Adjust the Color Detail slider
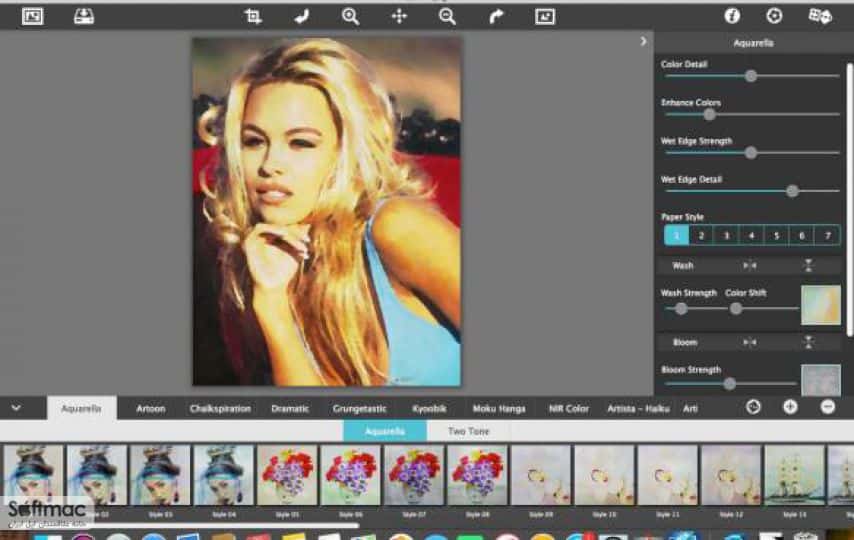Screen dimensions: 854x540 click(x=751, y=76)
